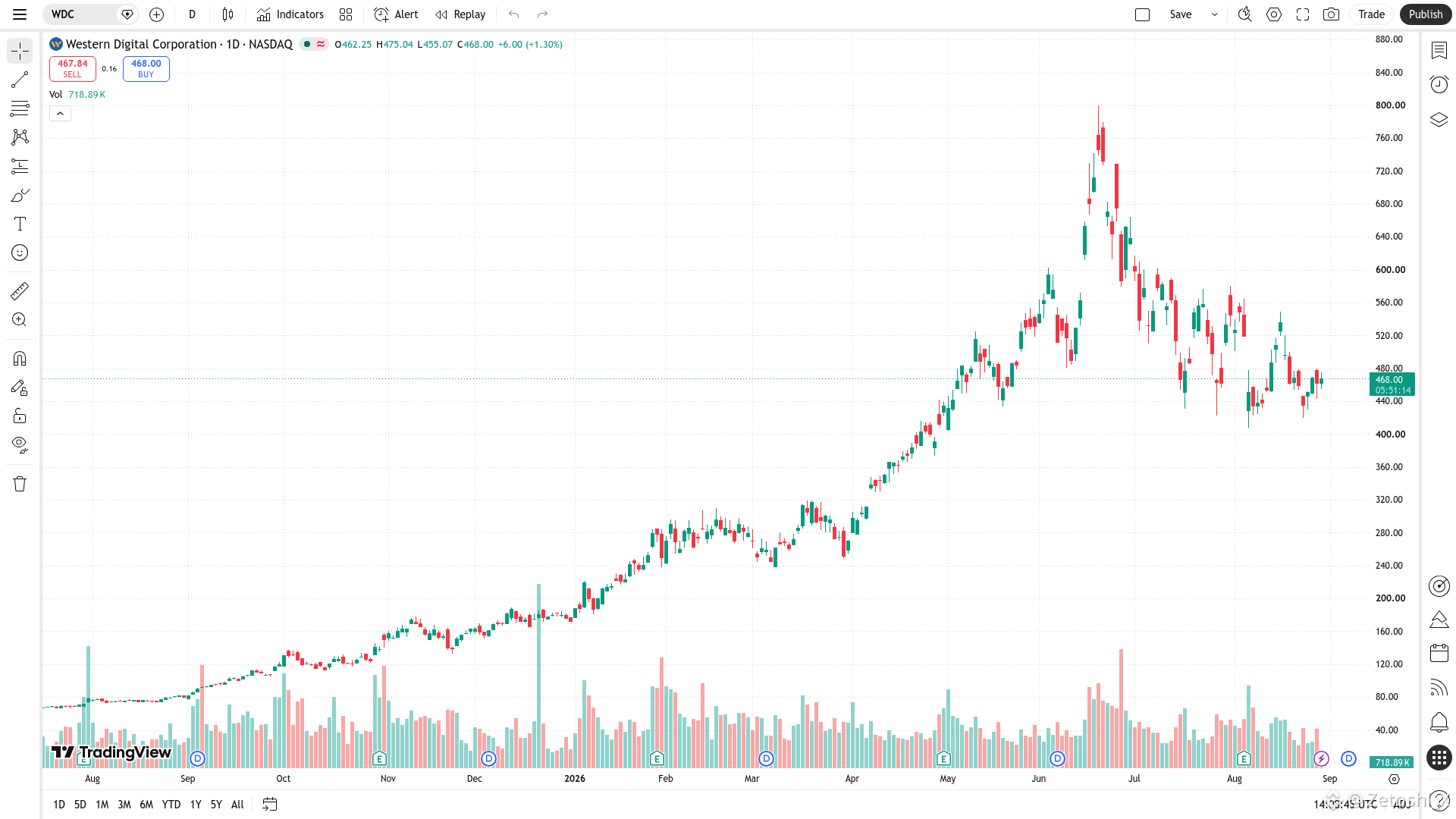Select the 1D time range
This screenshot has height=819, width=1456.
coord(59,805)
